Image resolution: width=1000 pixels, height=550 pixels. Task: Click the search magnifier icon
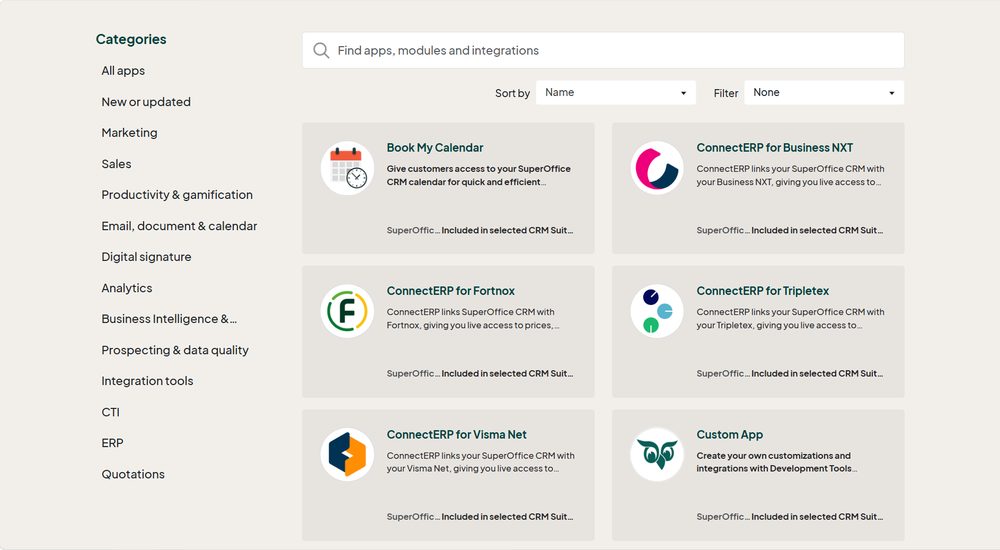pos(321,50)
